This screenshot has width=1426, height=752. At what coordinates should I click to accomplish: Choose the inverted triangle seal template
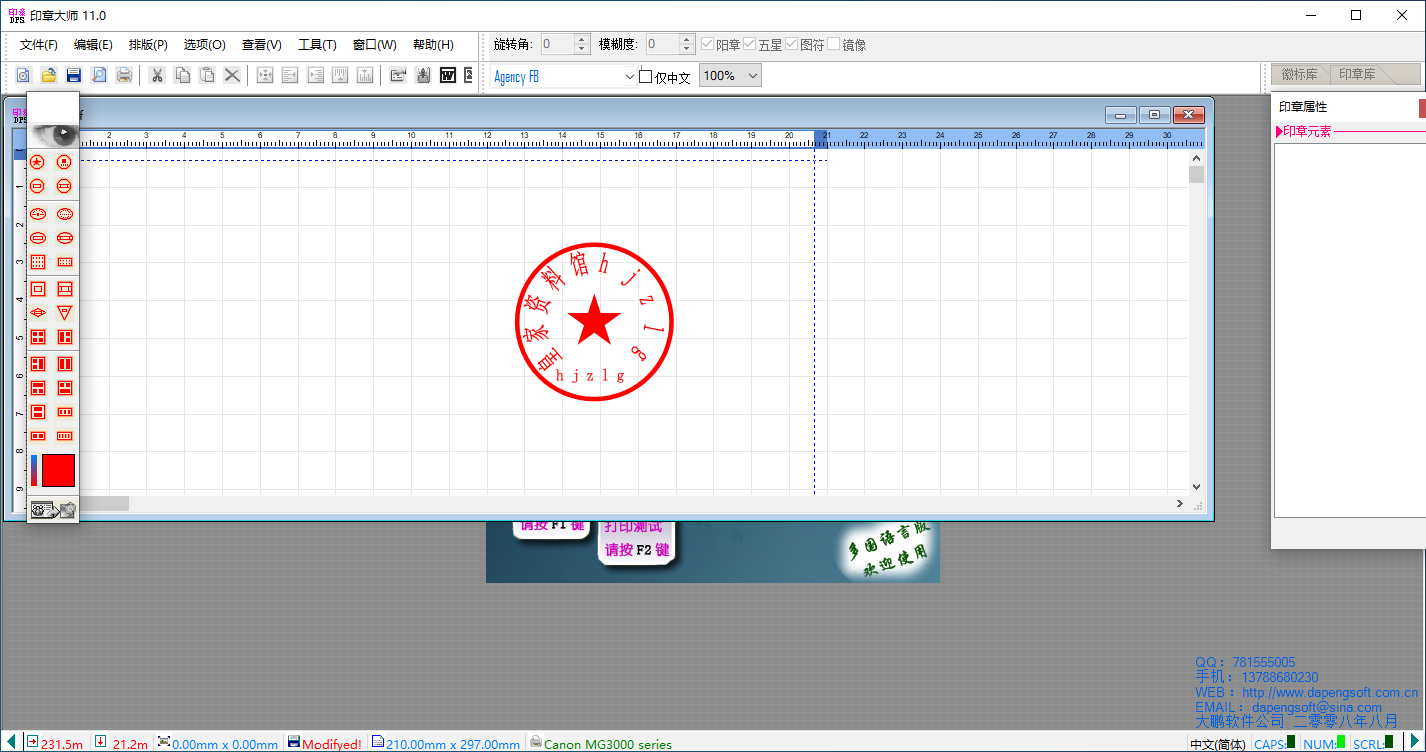pyautogui.click(x=65, y=313)
